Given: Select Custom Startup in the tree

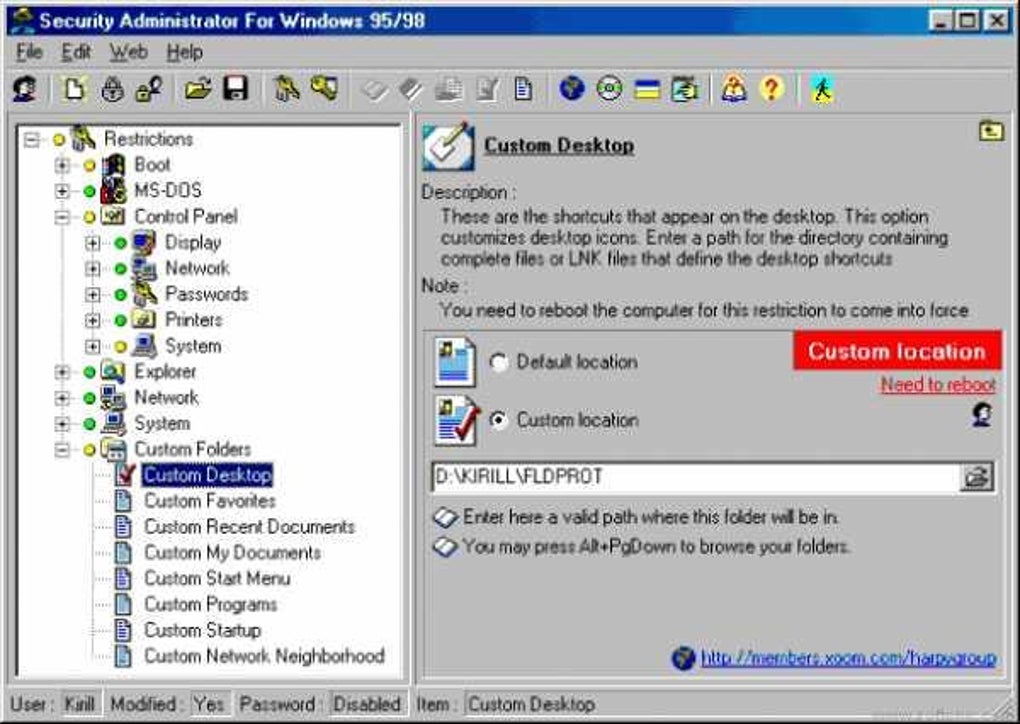Looking at the screenshot, I should pyautogui.click(x=202, y=630).
